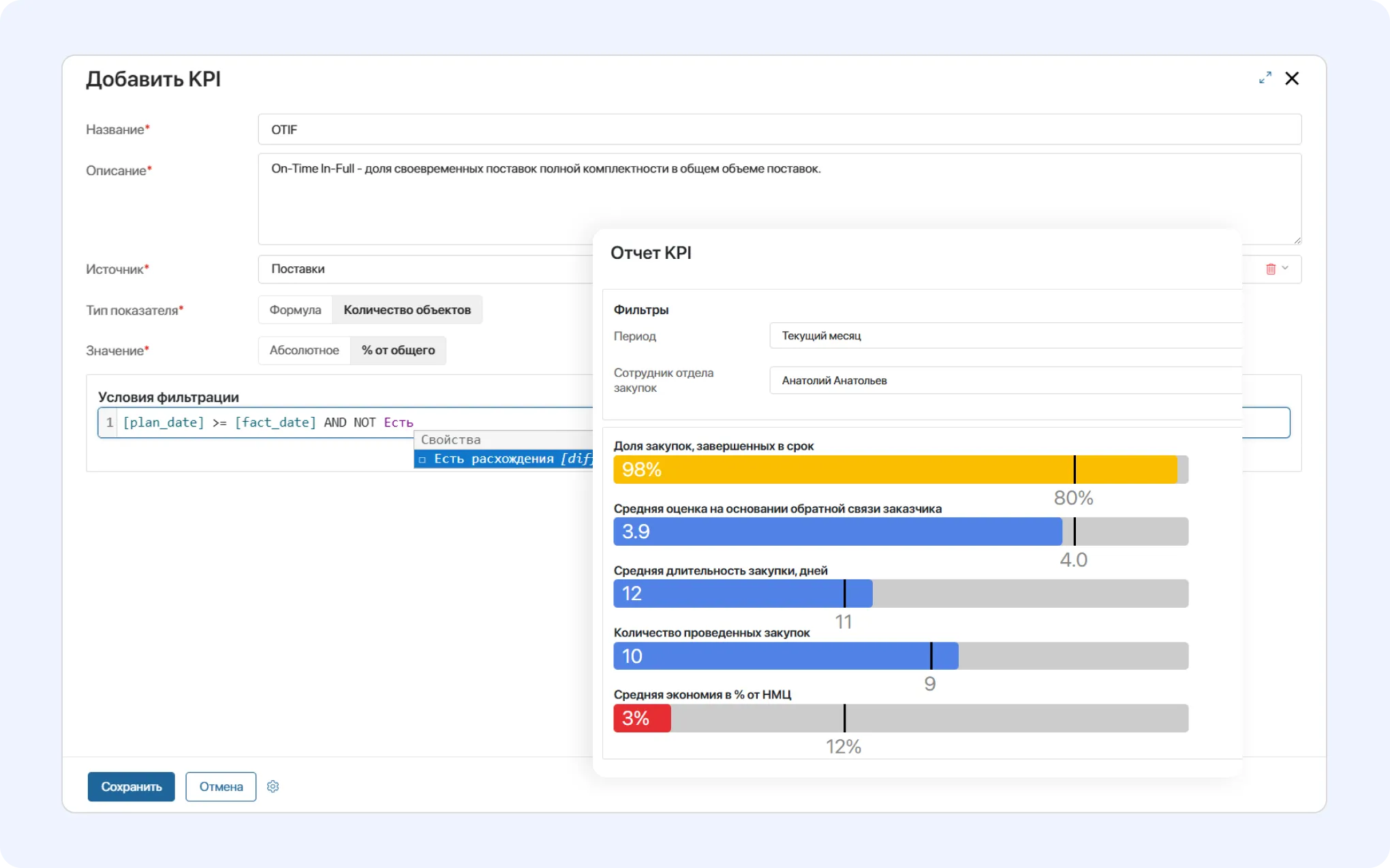Select Количество объектов indicator type
This screenshot has height=868, width=1390.
407,310
